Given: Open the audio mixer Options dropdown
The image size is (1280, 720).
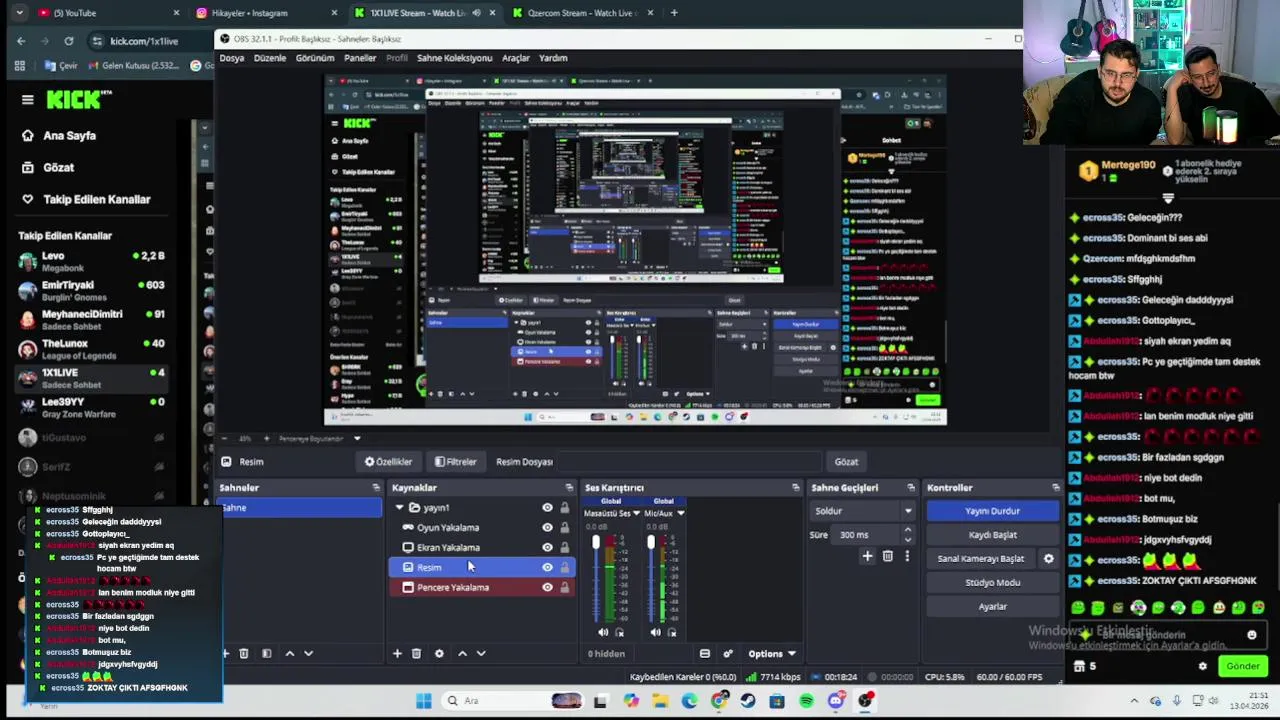Looking at the screenshot, I should click(772, 654).
